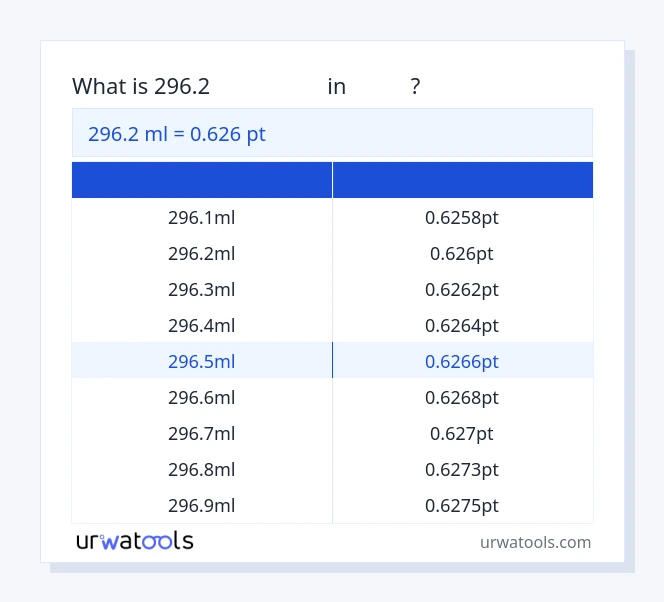Select the 0.6258pt table cell
664x602 pixels.
pyautogui.click(x=462, y=217)
